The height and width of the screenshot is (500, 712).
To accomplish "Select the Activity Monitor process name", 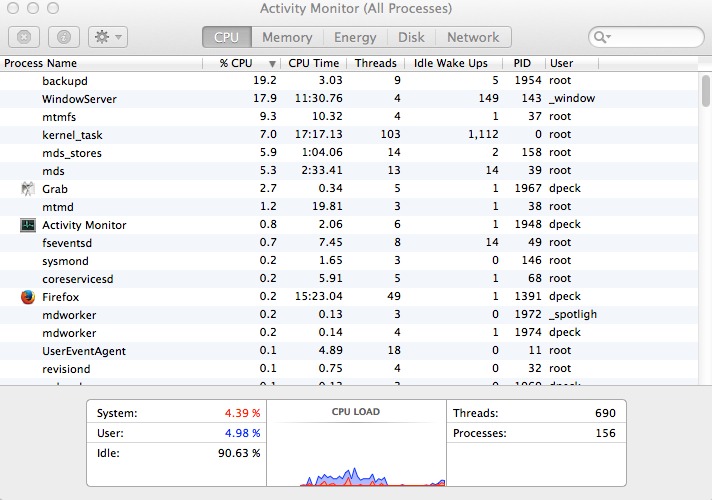I will [x=84, y=225].
